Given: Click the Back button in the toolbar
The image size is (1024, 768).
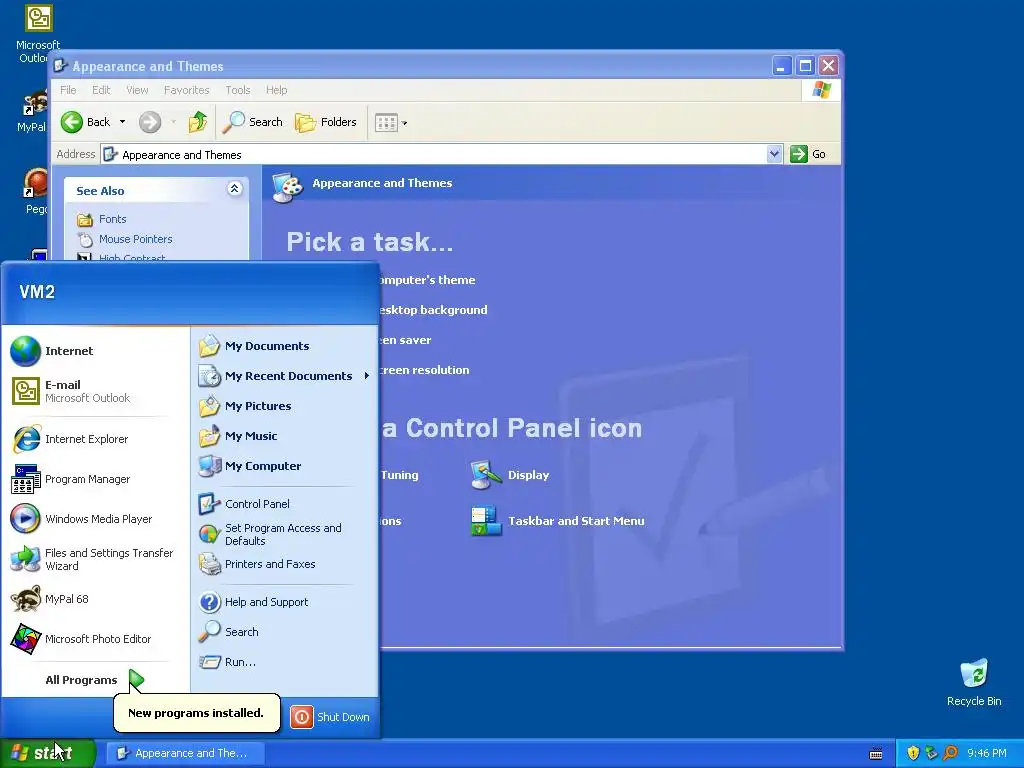Looking at the screenshot, I should [x=86, y=122].
